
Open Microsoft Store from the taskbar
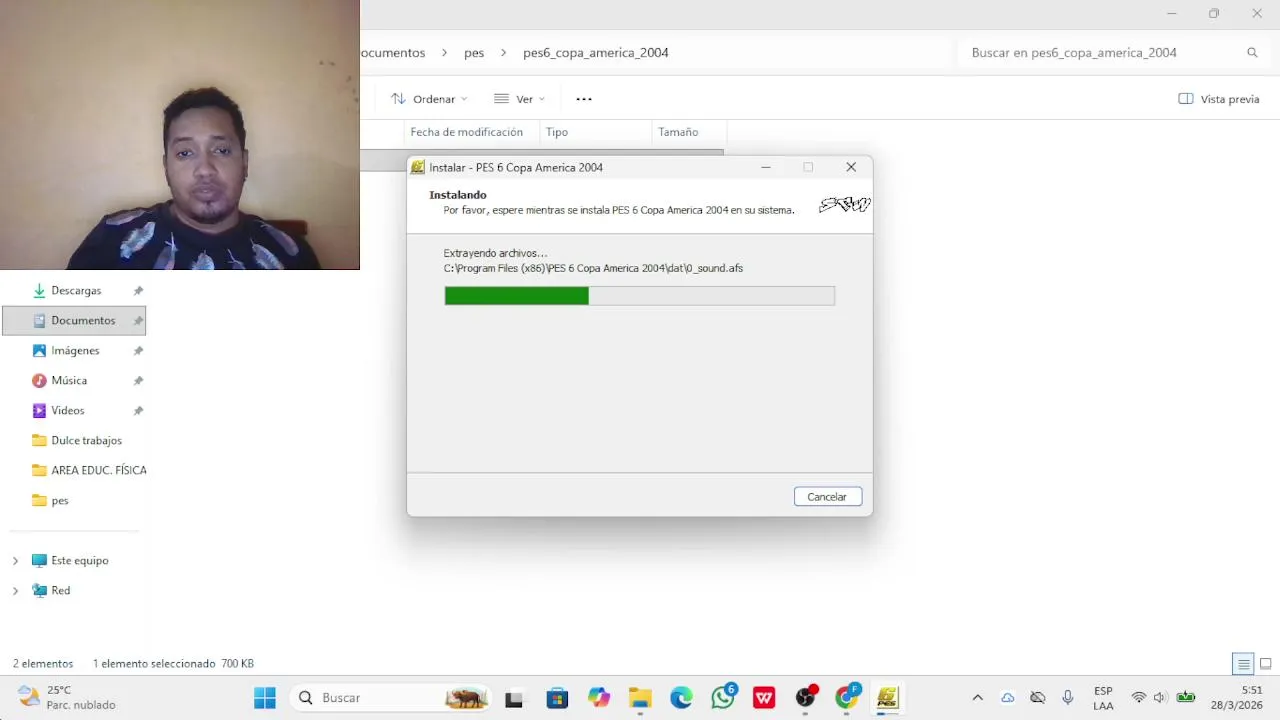[x=557, y=698]
